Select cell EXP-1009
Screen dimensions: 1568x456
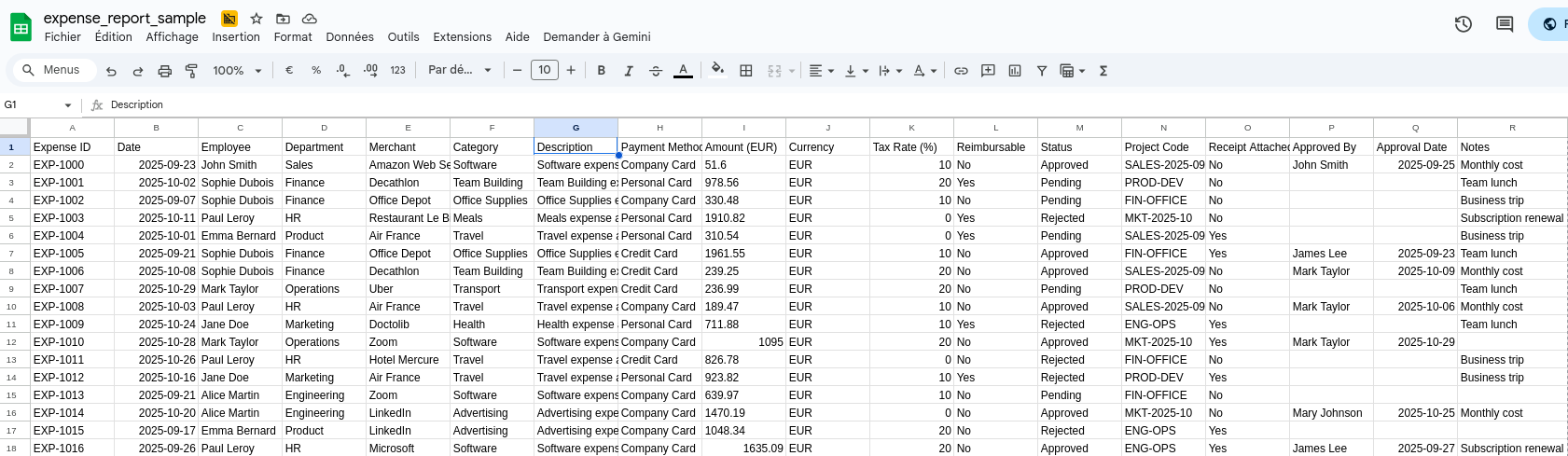pyautogui.click(x=72, y=325)
